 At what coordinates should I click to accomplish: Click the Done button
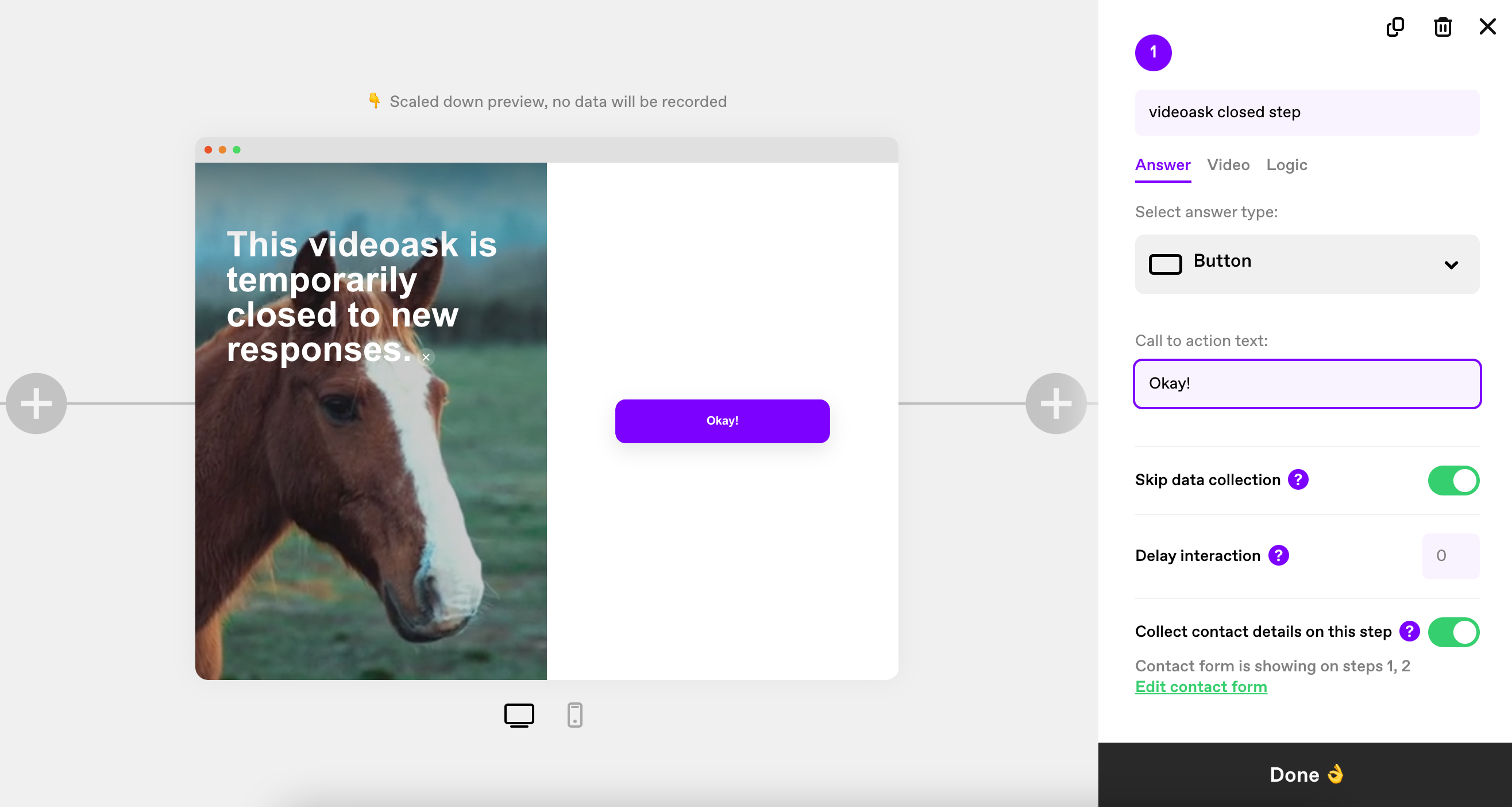1304,774
